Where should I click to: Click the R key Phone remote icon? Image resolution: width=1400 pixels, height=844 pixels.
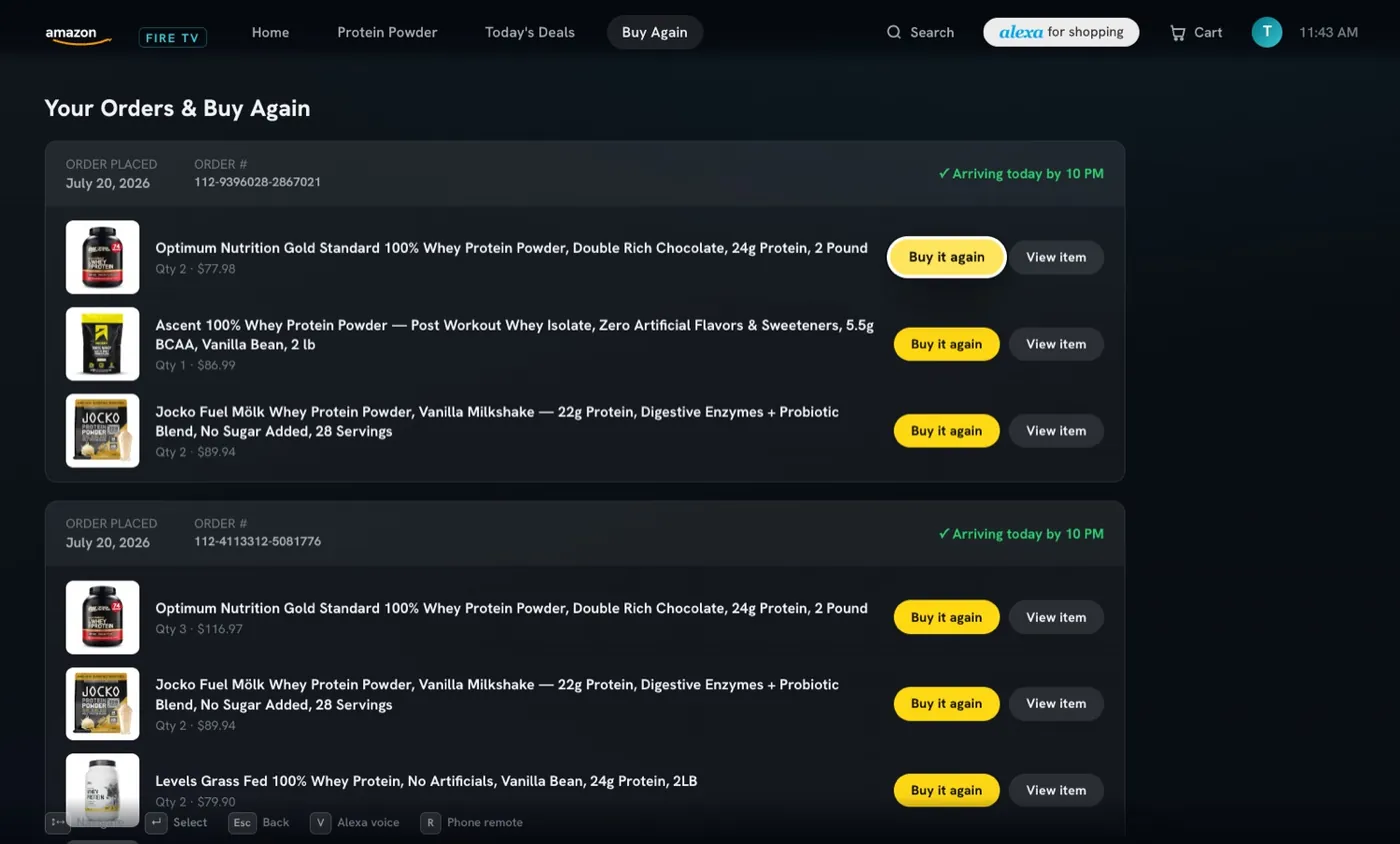coord(430,823)
